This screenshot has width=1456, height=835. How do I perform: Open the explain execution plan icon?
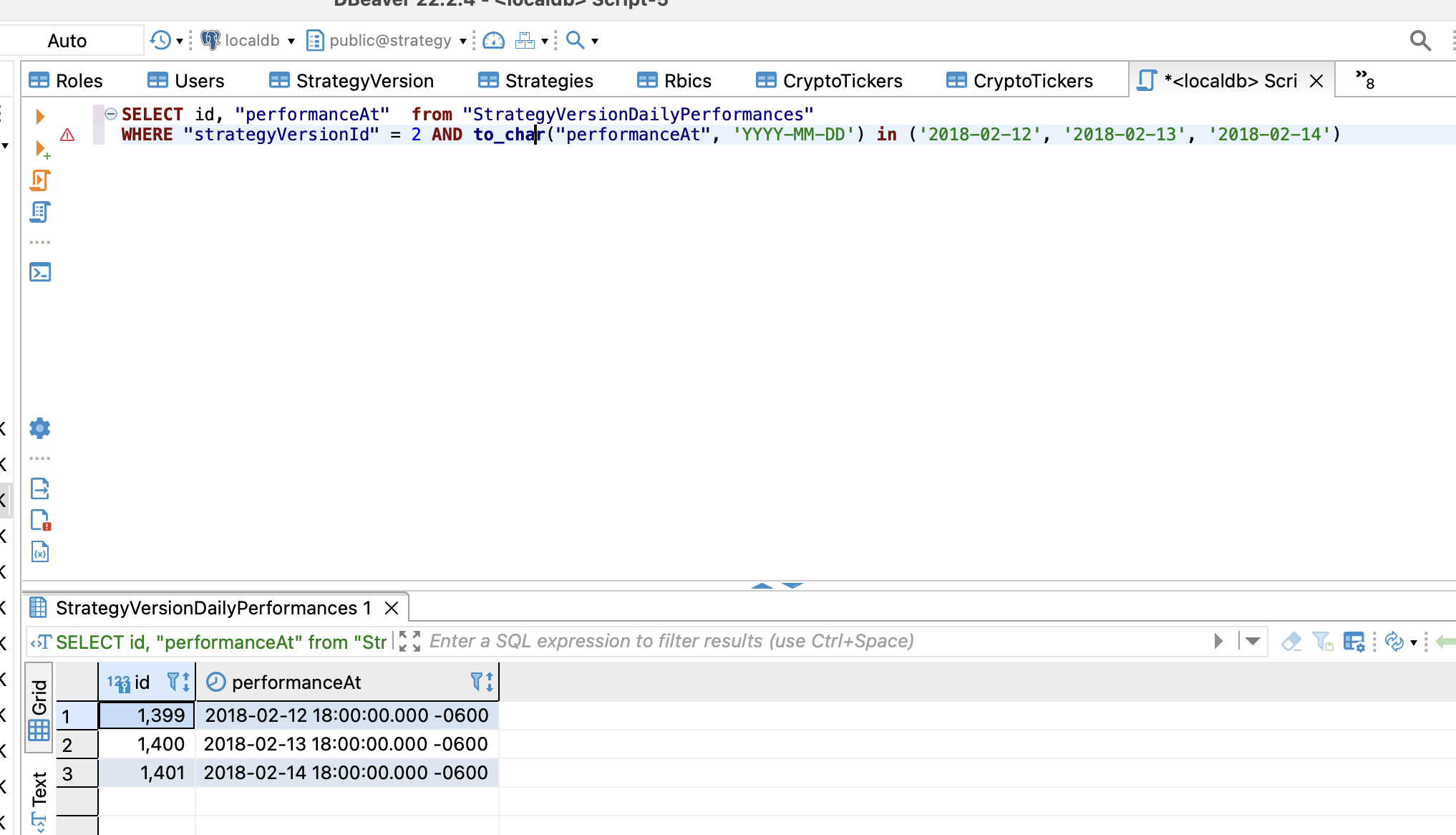tap(40, 212)
